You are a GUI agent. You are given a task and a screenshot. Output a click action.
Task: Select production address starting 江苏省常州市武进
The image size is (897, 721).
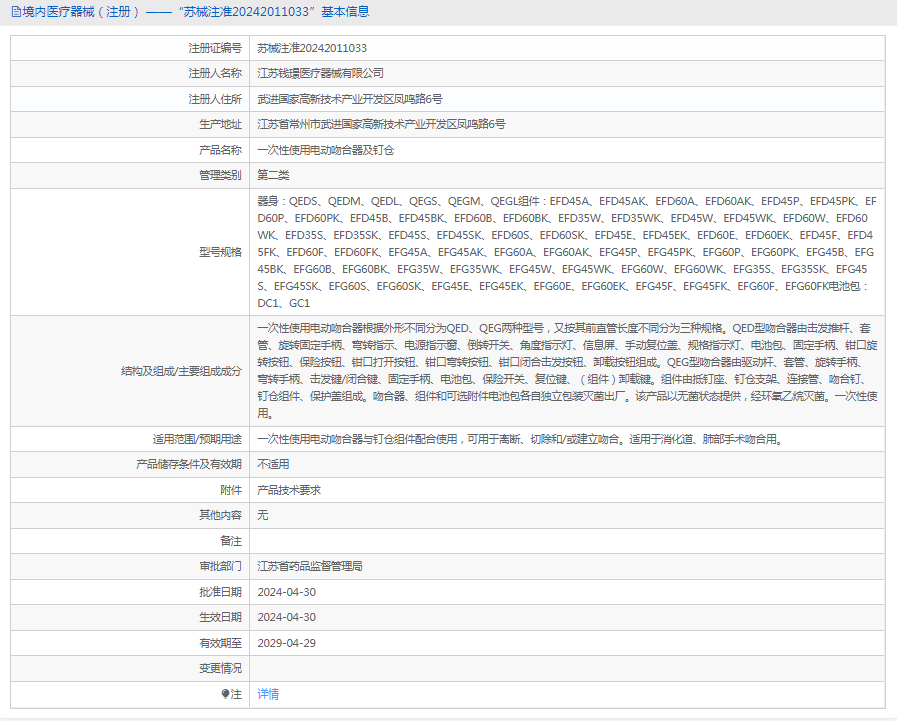tap(381, 124)
